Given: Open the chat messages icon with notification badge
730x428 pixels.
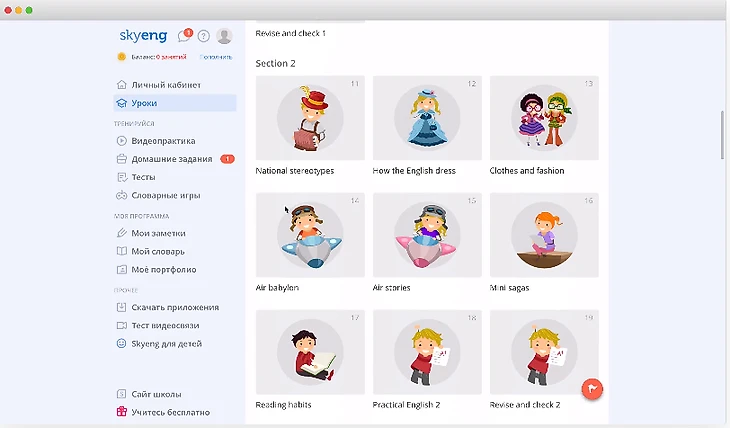Looking at the screenshot, I should [184, 35].
